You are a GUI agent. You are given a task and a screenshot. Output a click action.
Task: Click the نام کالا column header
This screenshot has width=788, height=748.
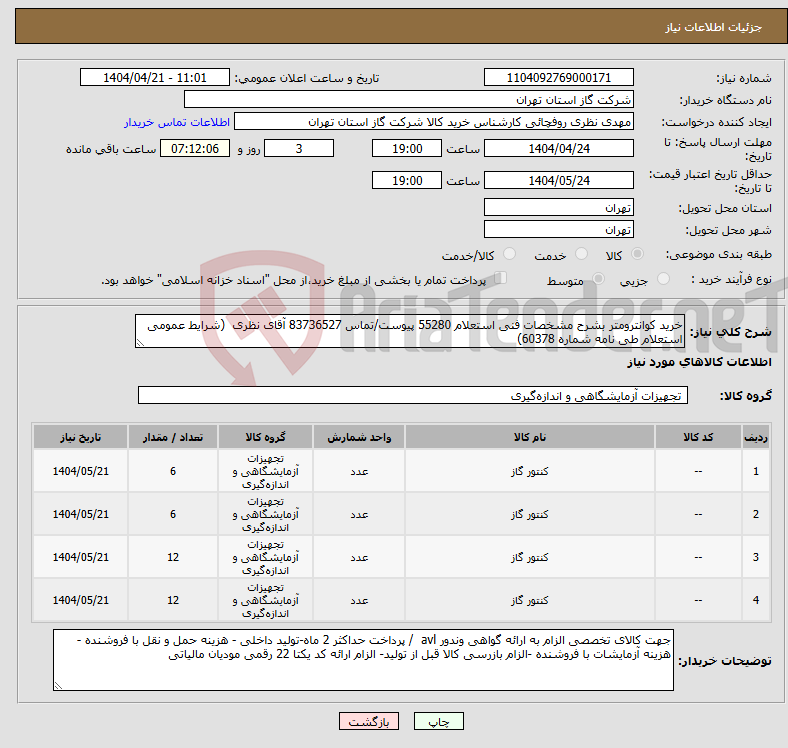(x=530, y=437)
